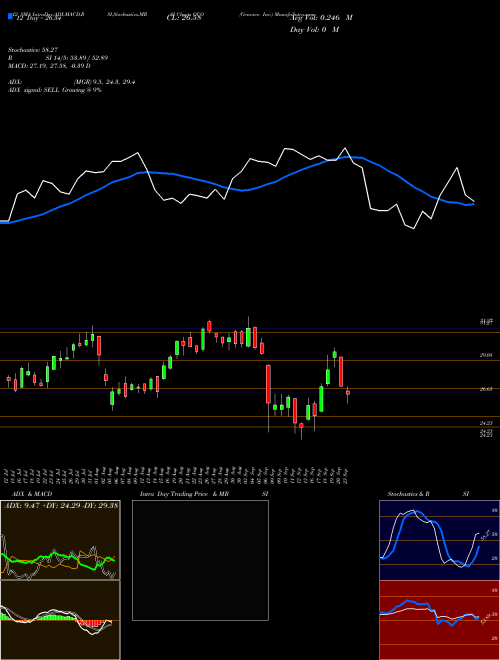This screenshot has height=660, width=500.
Task: Open the ADX indicator chart panel
Action: [x=60, y=540]
